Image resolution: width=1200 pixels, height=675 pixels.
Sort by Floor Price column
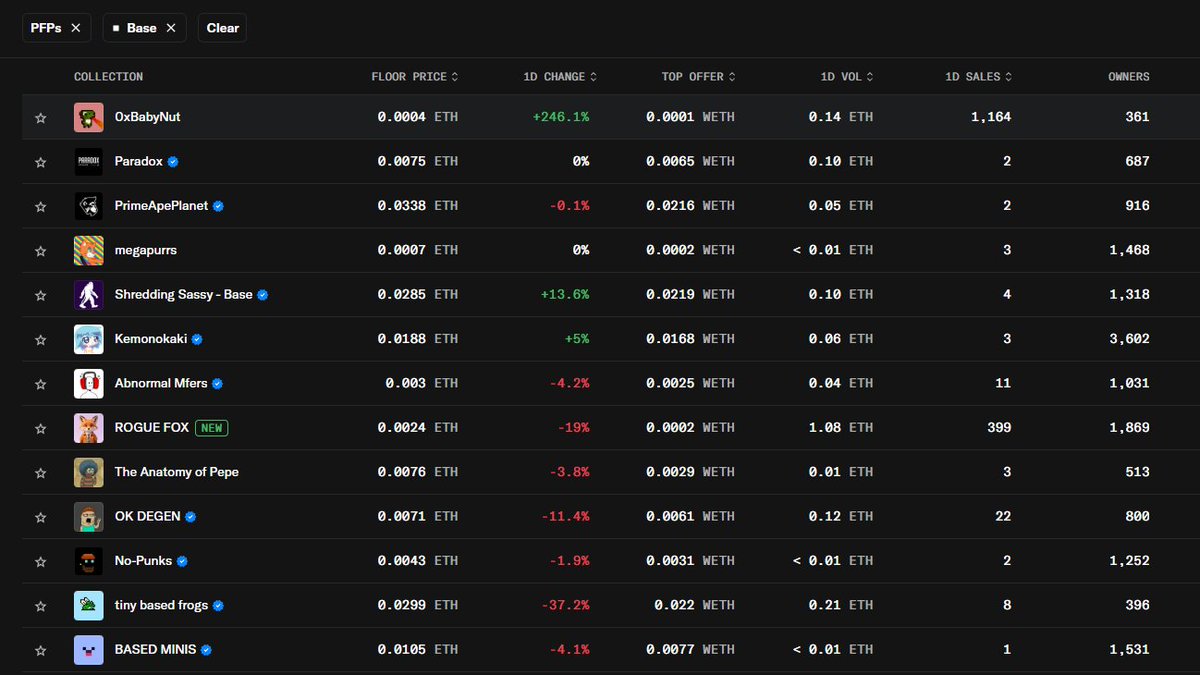point(415,77)
